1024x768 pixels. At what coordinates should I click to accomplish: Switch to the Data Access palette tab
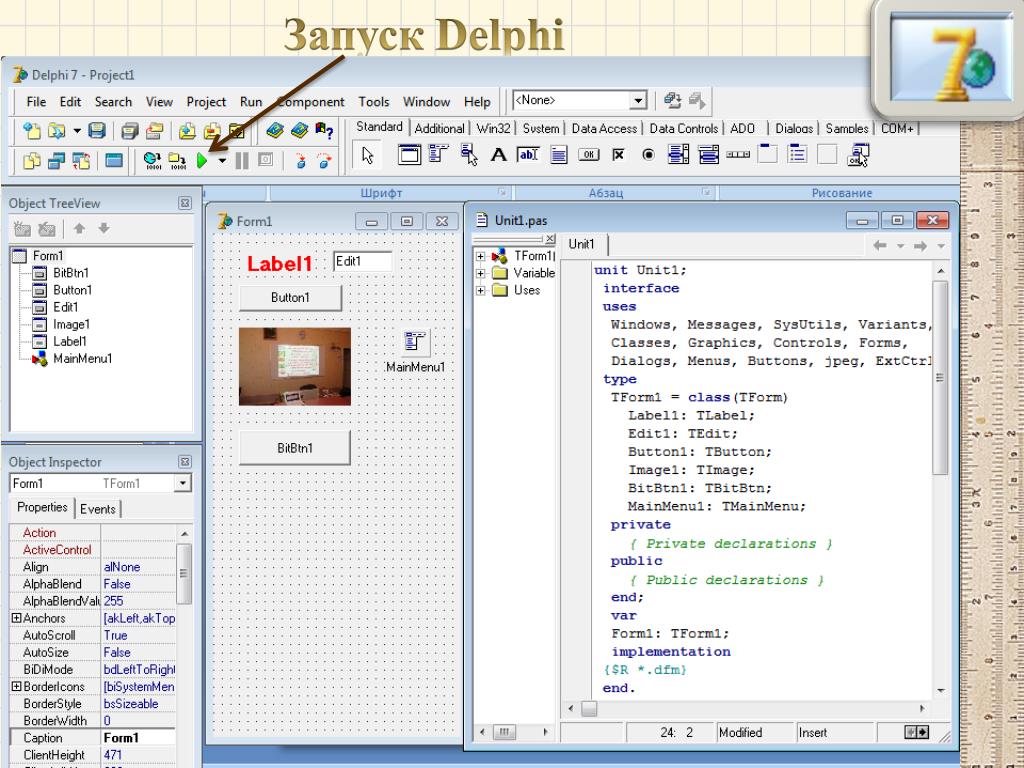tap(604, 129)
